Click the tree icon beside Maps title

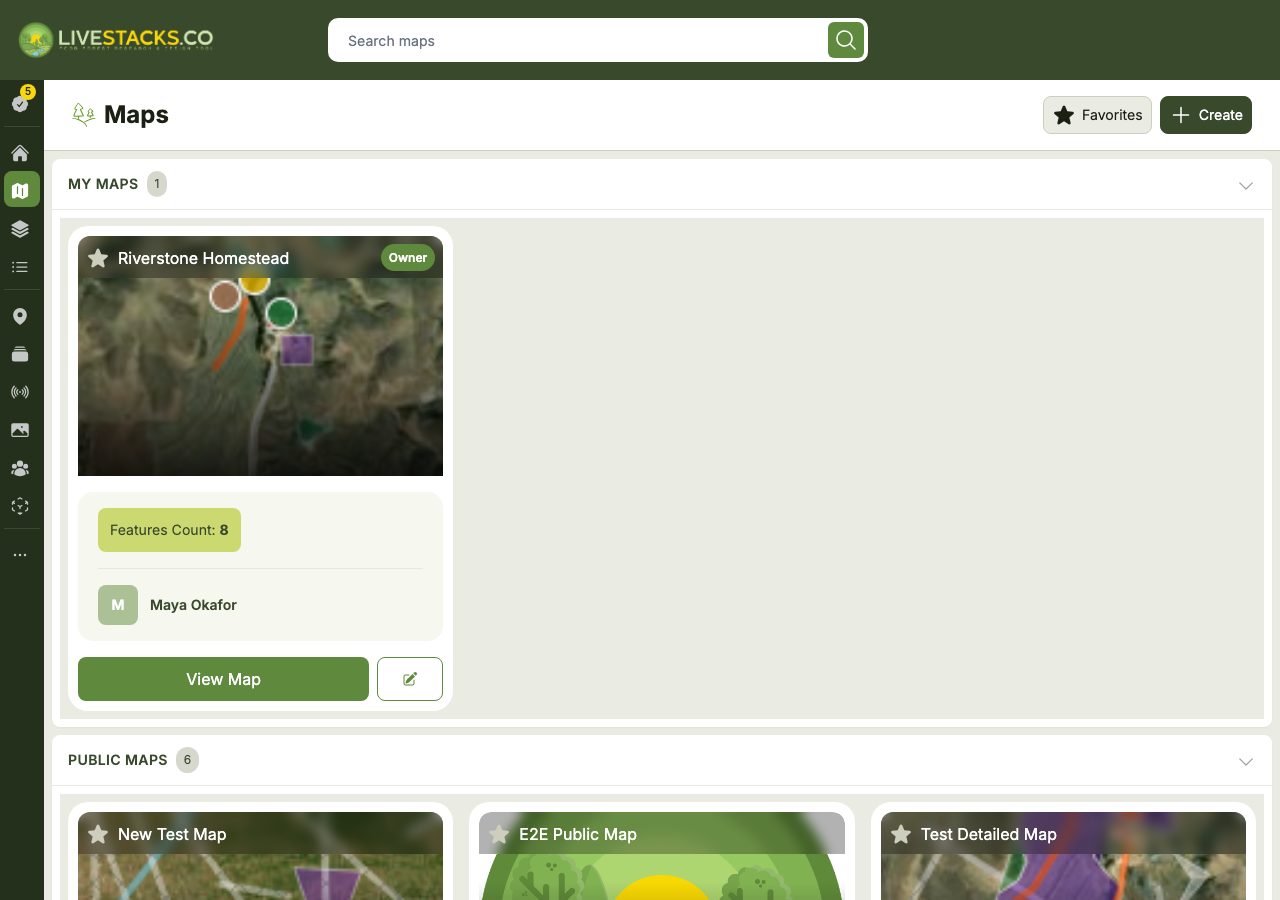point(84,115)
